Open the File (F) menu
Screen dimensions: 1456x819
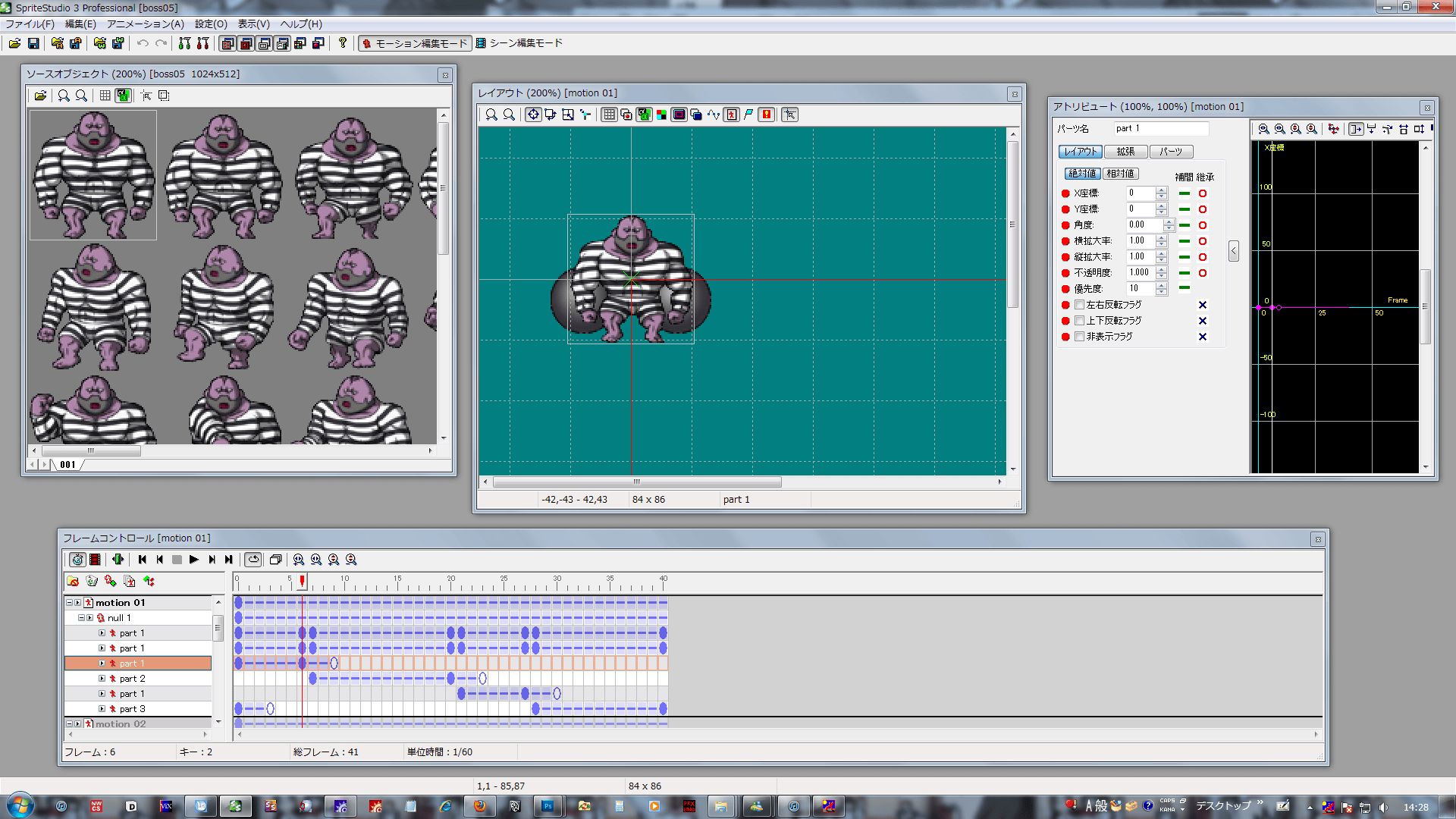tap(30, 24)
